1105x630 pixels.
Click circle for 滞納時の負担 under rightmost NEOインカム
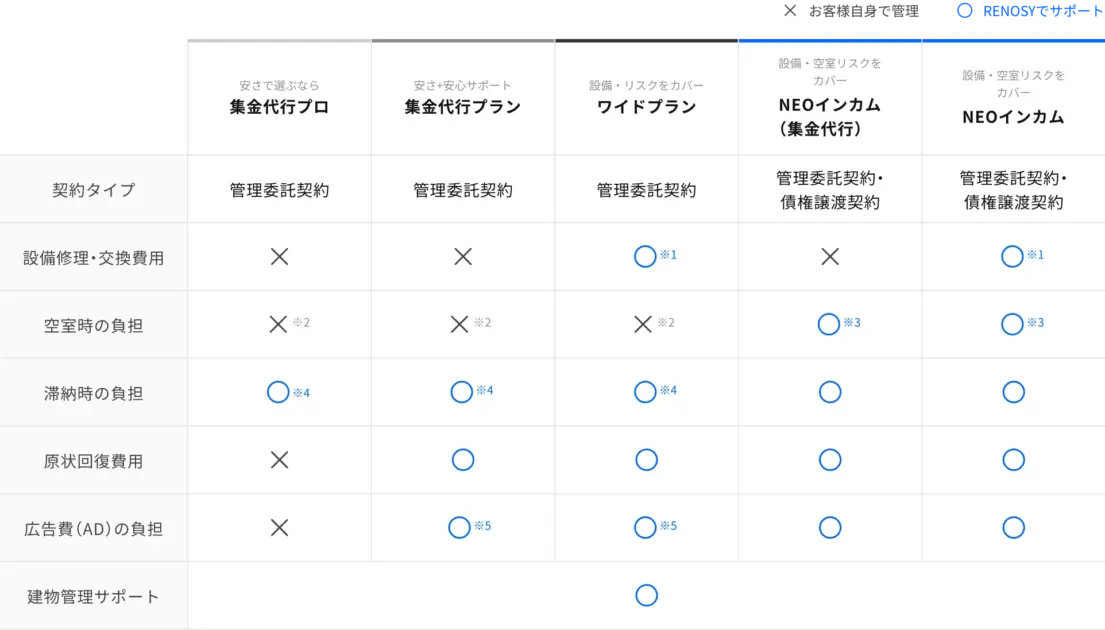click(x=1013, y=392)
